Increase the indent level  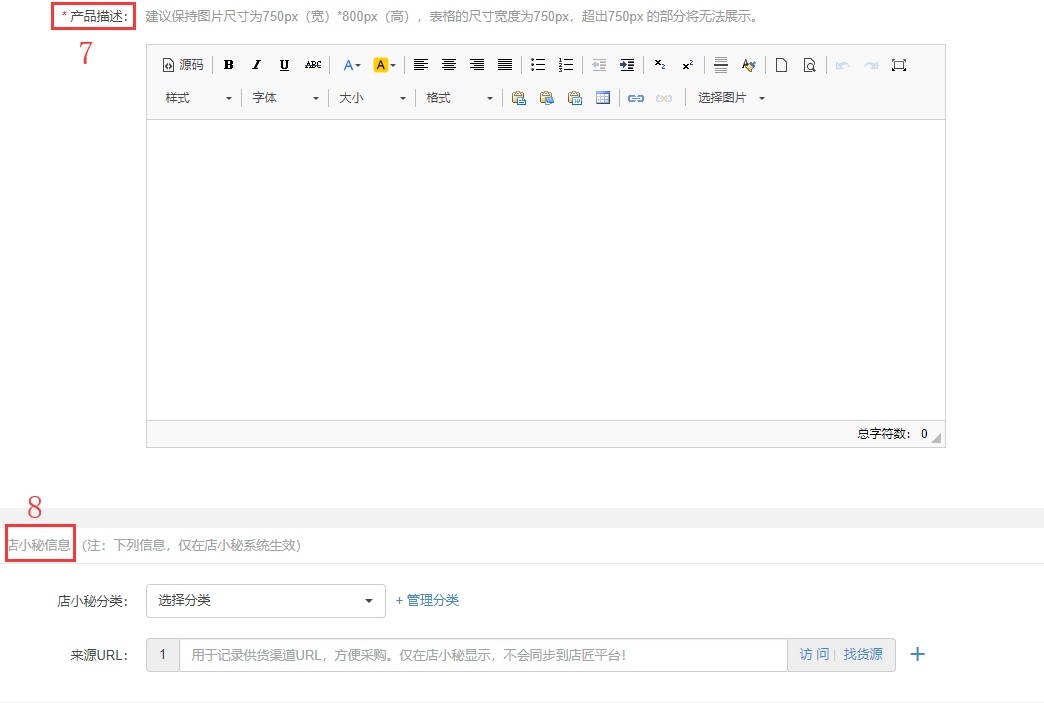pos(627,65)
